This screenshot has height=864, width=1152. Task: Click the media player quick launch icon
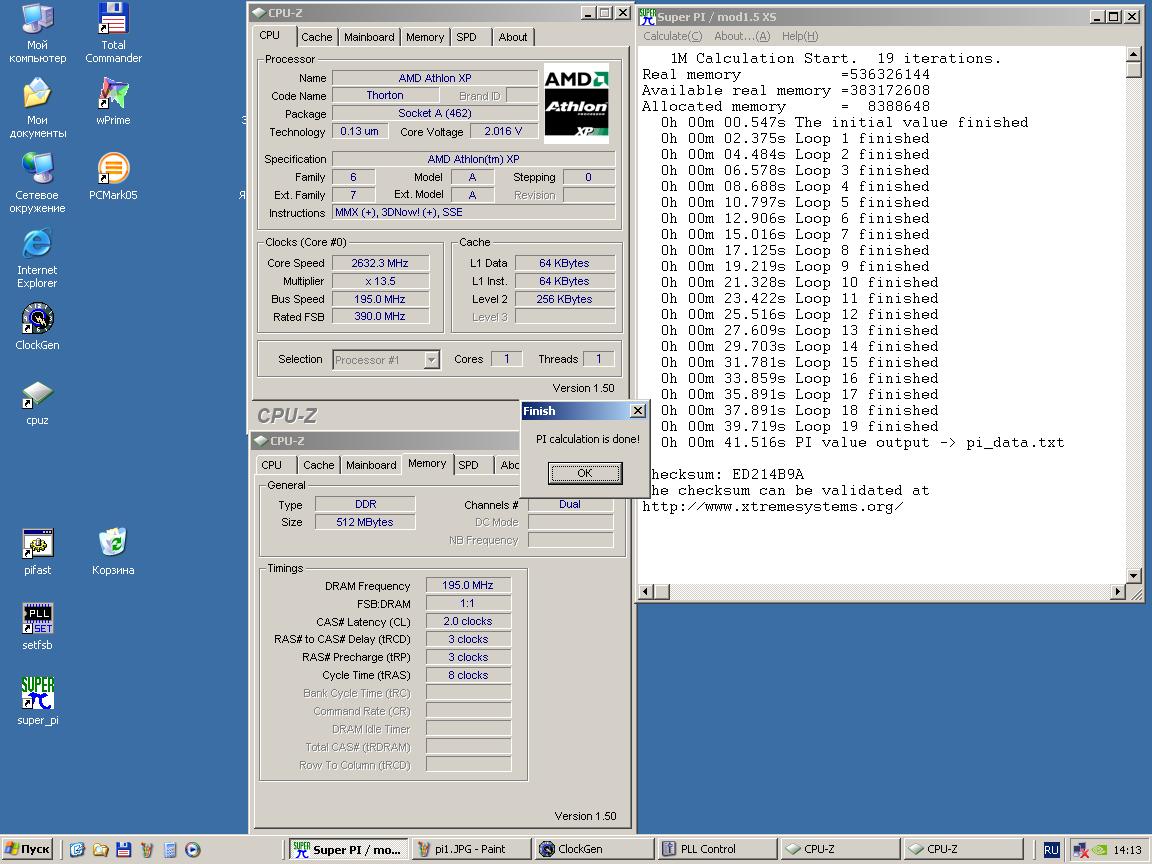[x=192, y=849]
